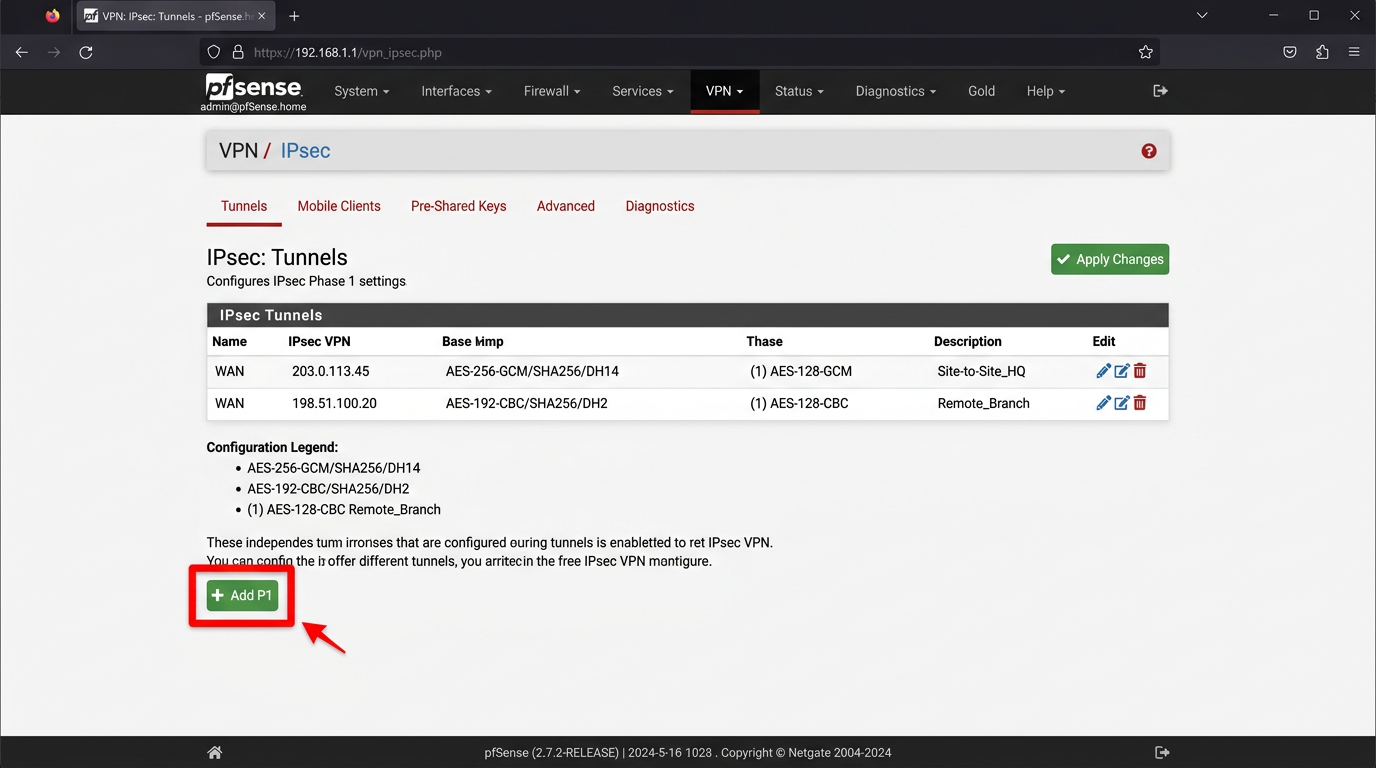The height and width of the screenshot is (768, 1376).
Task: Reload the page in Firefox
Action: pyautogui.click(x=86, y=52)
